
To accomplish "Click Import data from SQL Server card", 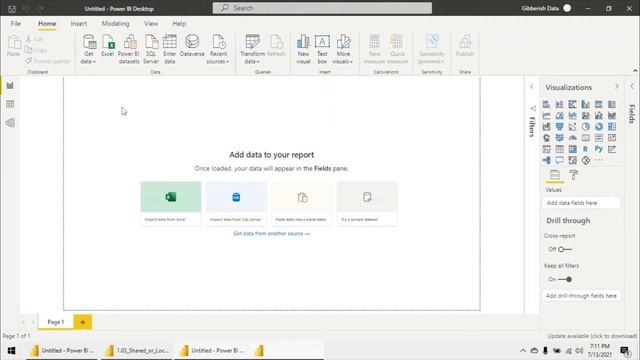I will click(x=236, y=203).
